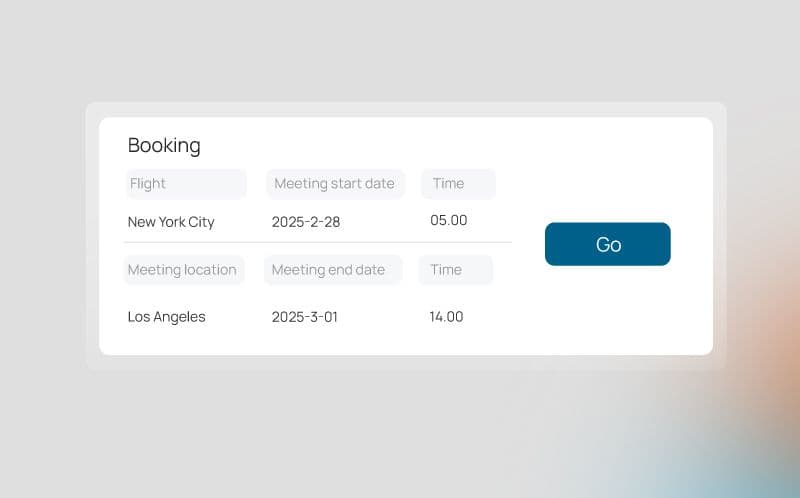Focus the Time field beside Meeting end date

(x=456, y=270)
